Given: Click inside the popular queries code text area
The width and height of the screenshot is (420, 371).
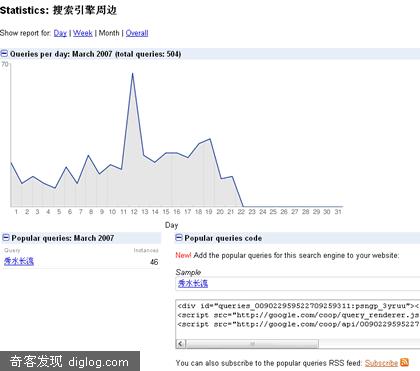Looking at the screenshot, I should 297,319.
